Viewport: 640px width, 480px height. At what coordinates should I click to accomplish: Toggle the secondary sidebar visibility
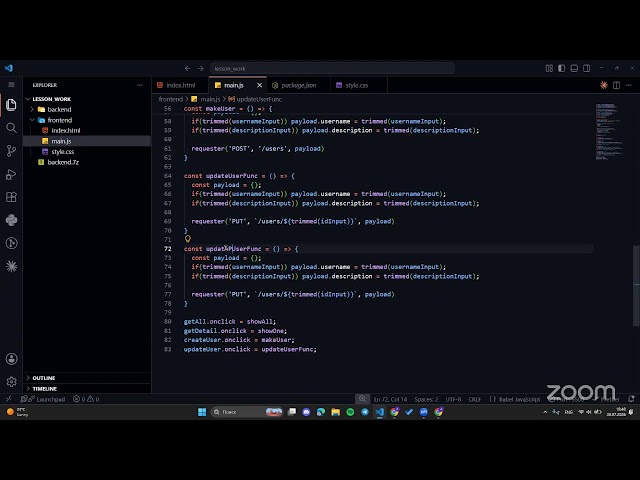click(x=587, y=68)
